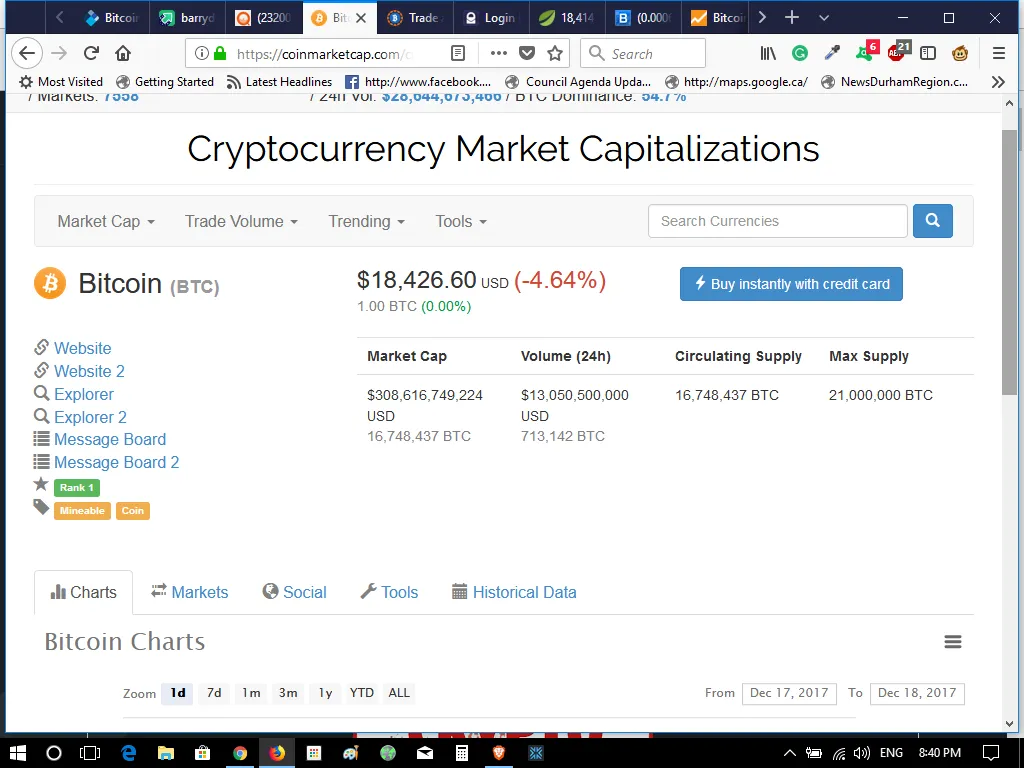
Task: Activate the eyedropper color picker extension
Action: click(x=832, y=54)
